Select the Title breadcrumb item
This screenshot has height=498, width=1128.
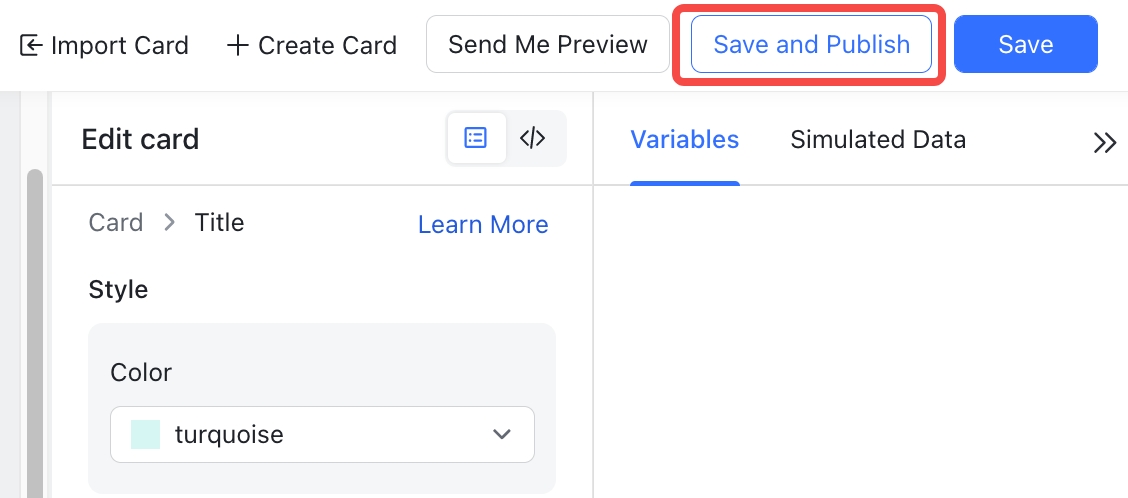point(219,222)
